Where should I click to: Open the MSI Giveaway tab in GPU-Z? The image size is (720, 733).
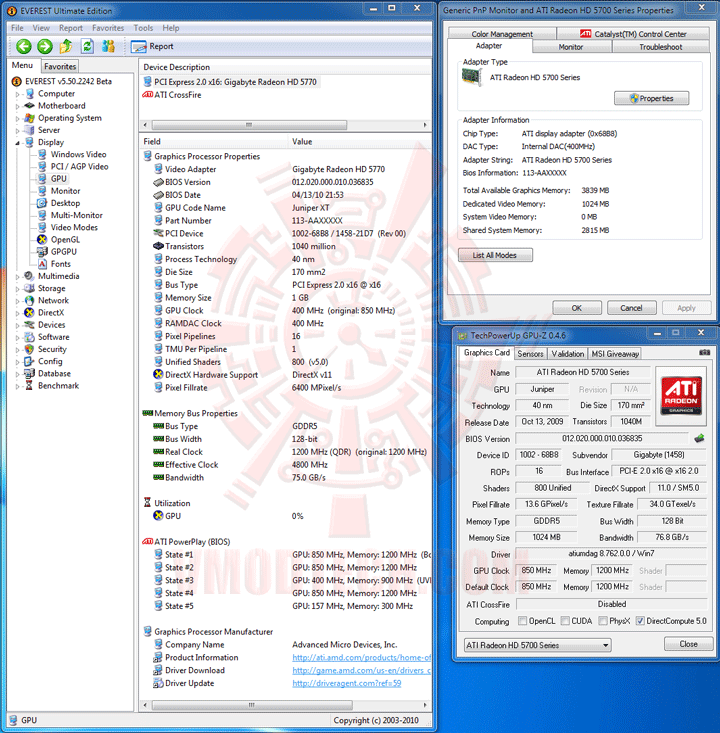coord(615,354)
